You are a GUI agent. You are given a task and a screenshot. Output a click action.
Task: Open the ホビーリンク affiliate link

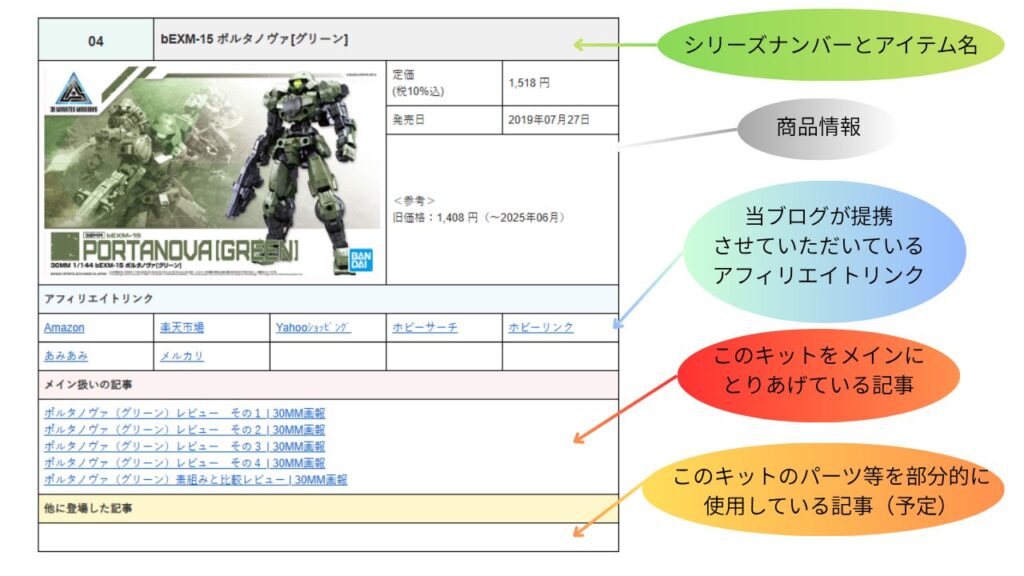pyautogui.click(x=541, y=327)
